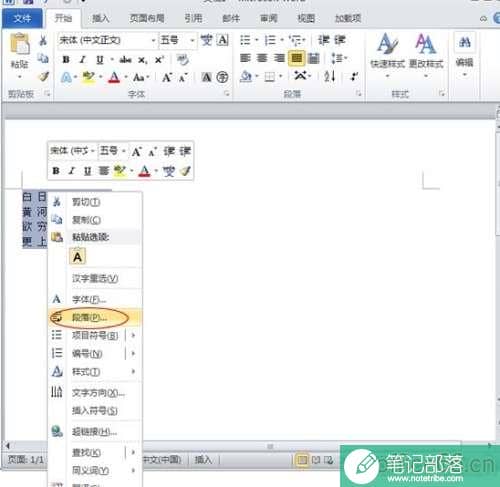500x487 pixels.
Task: Click the Keep Text Only paste option
Action: pyautogui.click(x=77, y=257)
